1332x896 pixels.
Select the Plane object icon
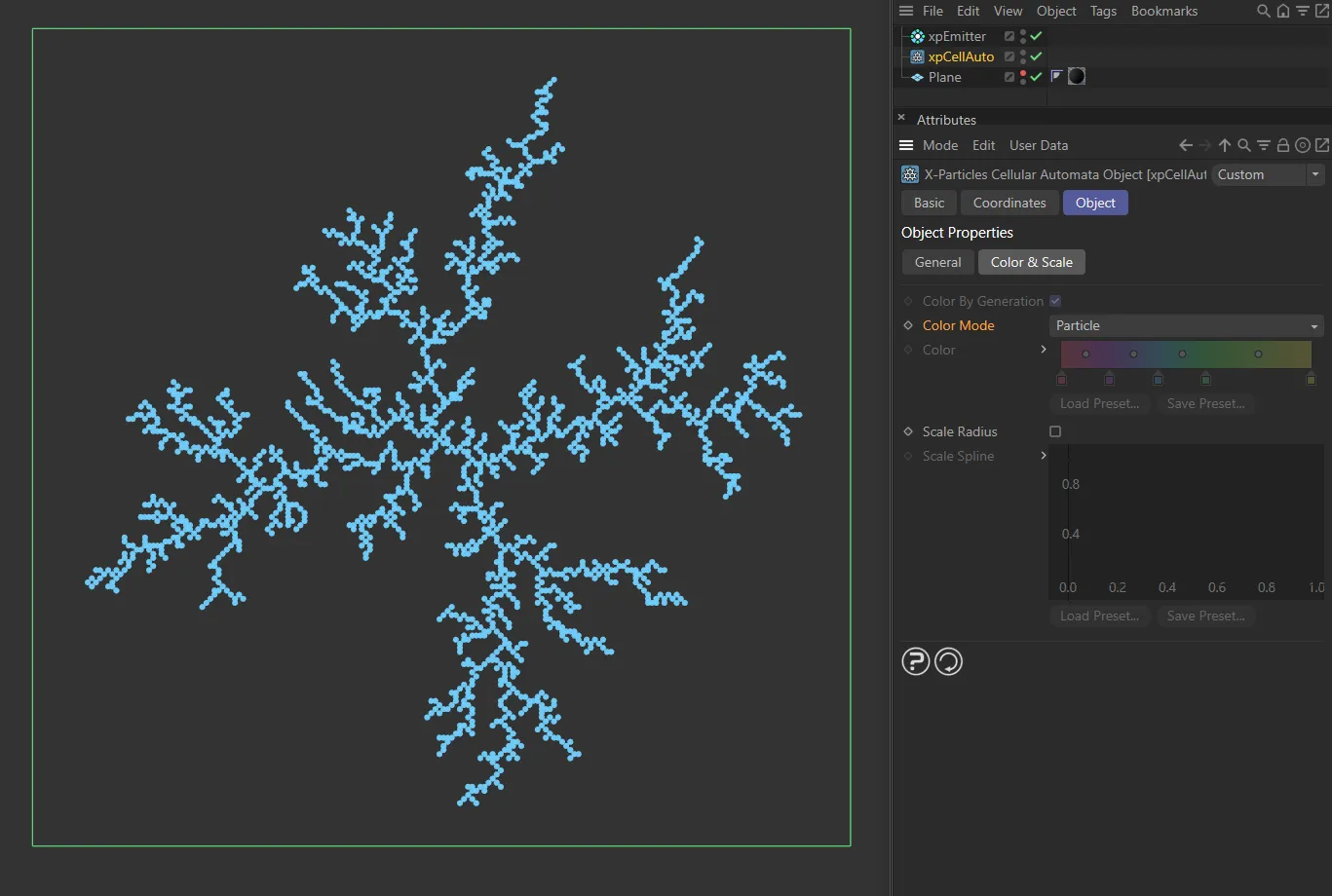point(916,77)
